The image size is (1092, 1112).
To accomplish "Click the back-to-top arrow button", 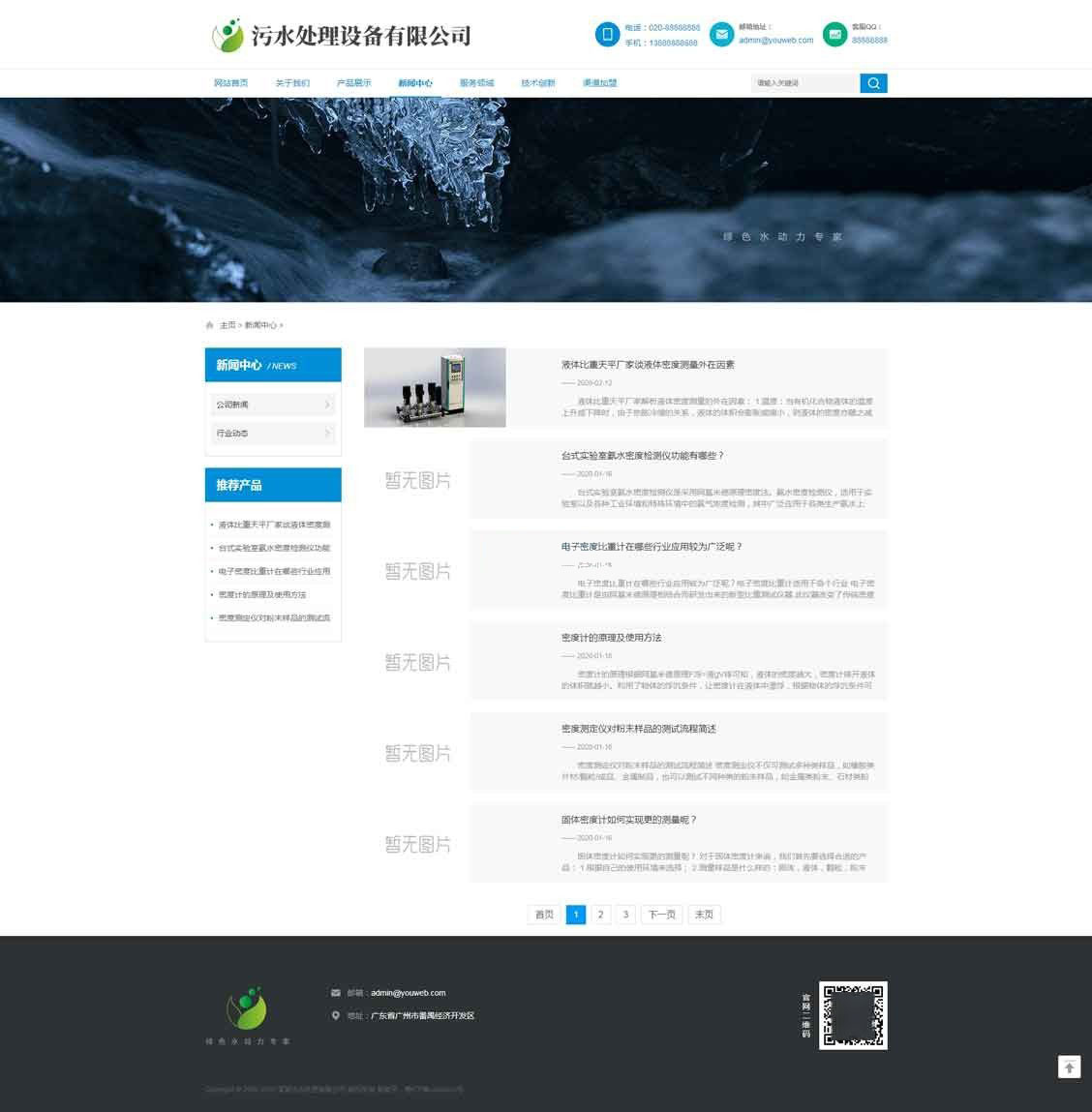I will coord(1069,1067).
